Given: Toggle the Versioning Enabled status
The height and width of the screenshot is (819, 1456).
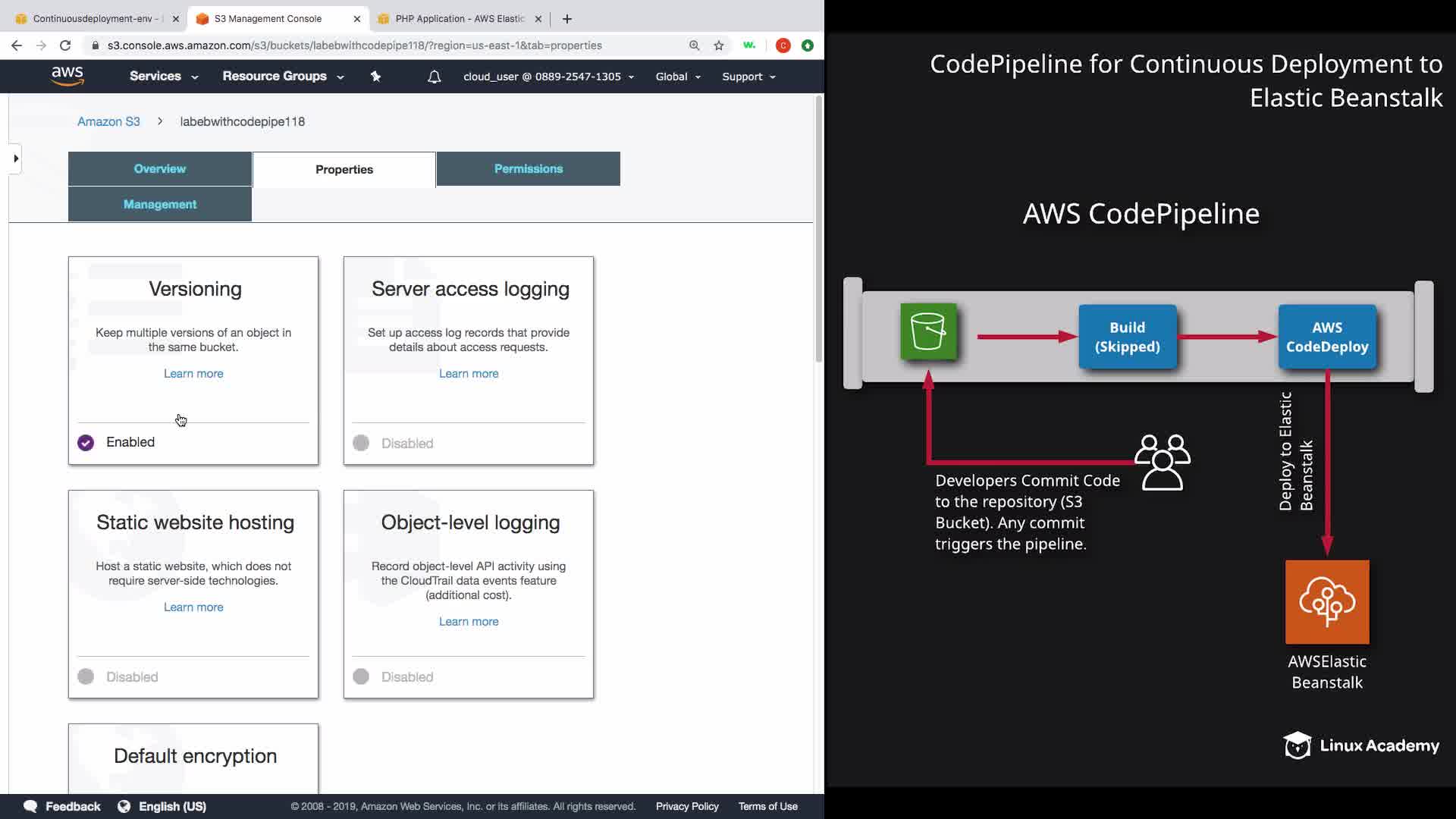Looking at the screenshot, I should tap(86, 443).
